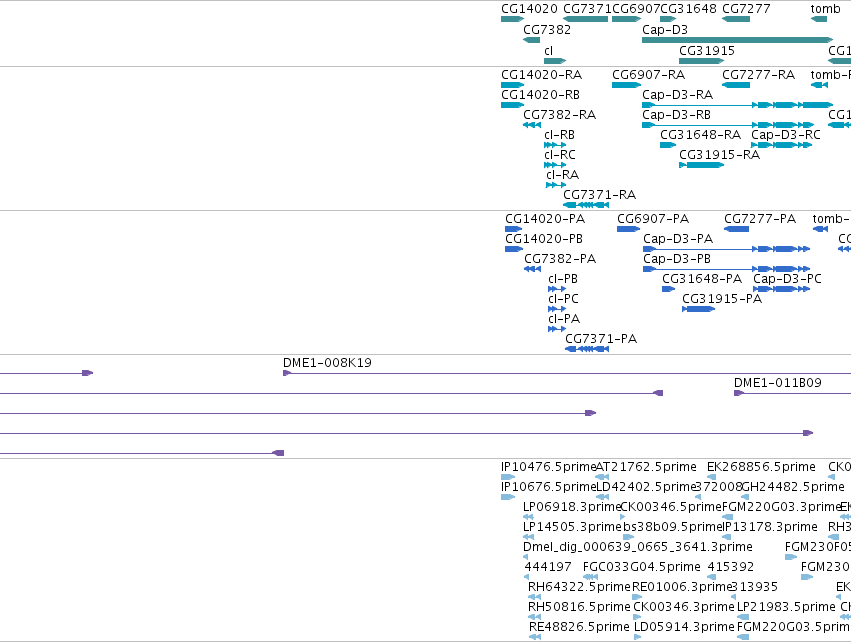Viewport: 851px width, 642px height.
Task: Click the Cap-D3-RA transcript
Action: tap(737, 105)
